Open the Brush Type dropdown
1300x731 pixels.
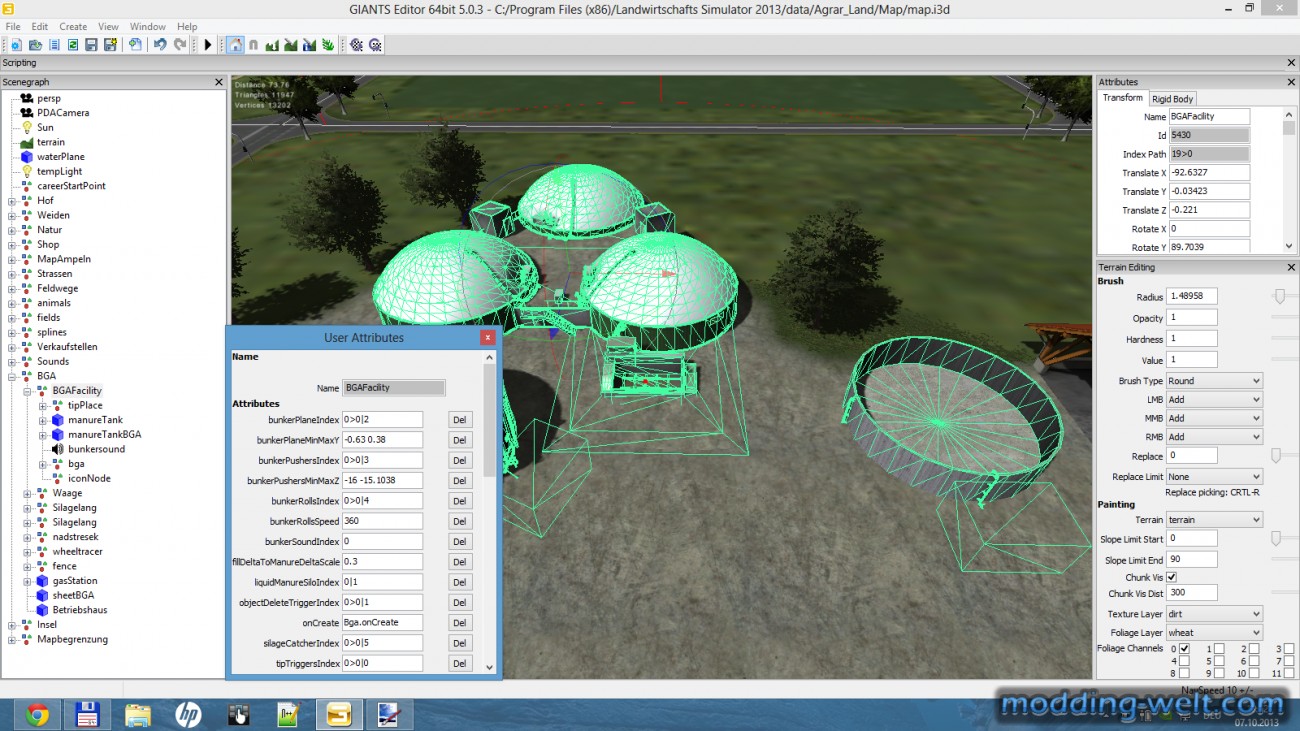1214,381
